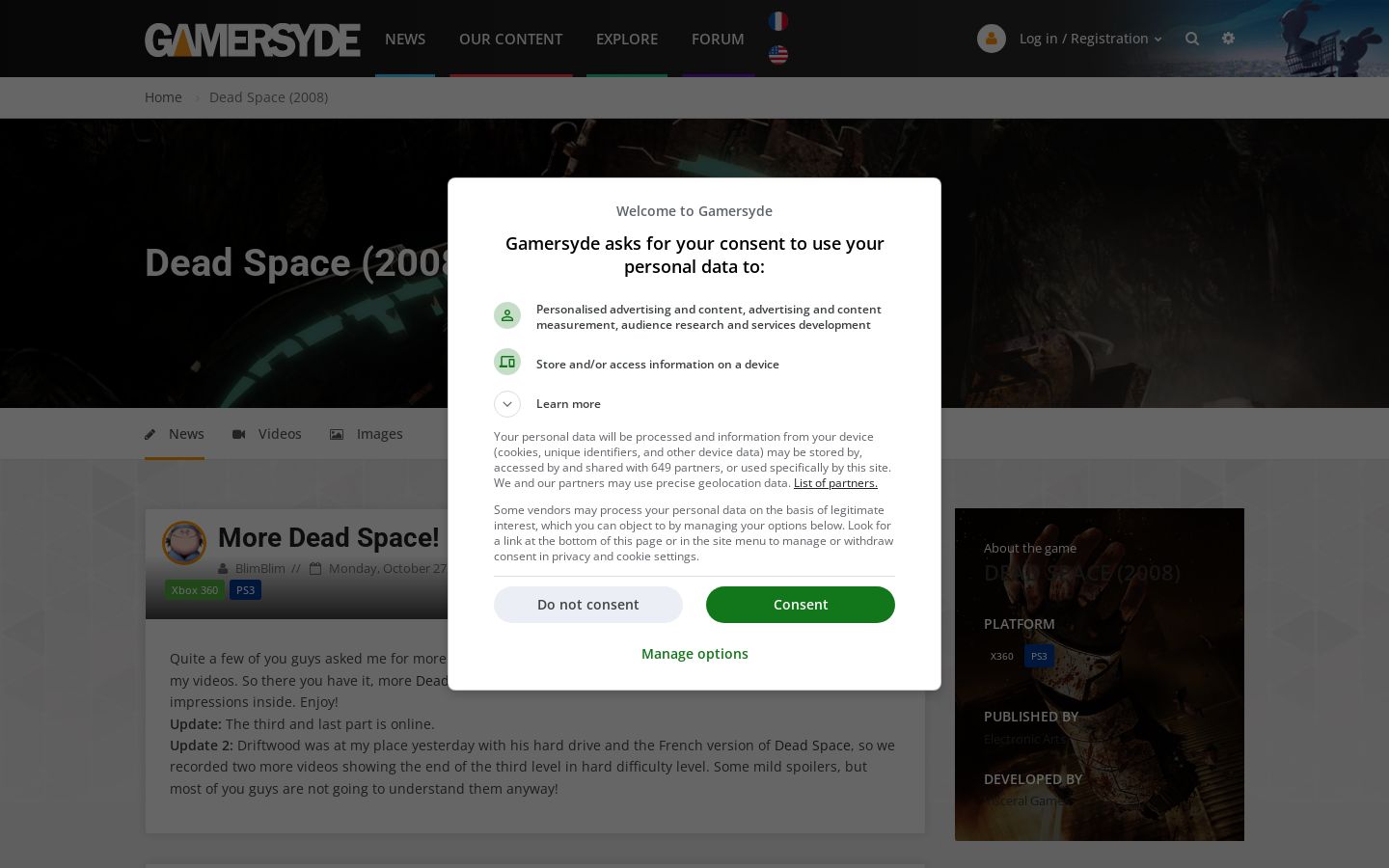The width and height of the screenshot is (1389, 868).
Task: Open BlimBlim author profile link
Action: point(260,569)
